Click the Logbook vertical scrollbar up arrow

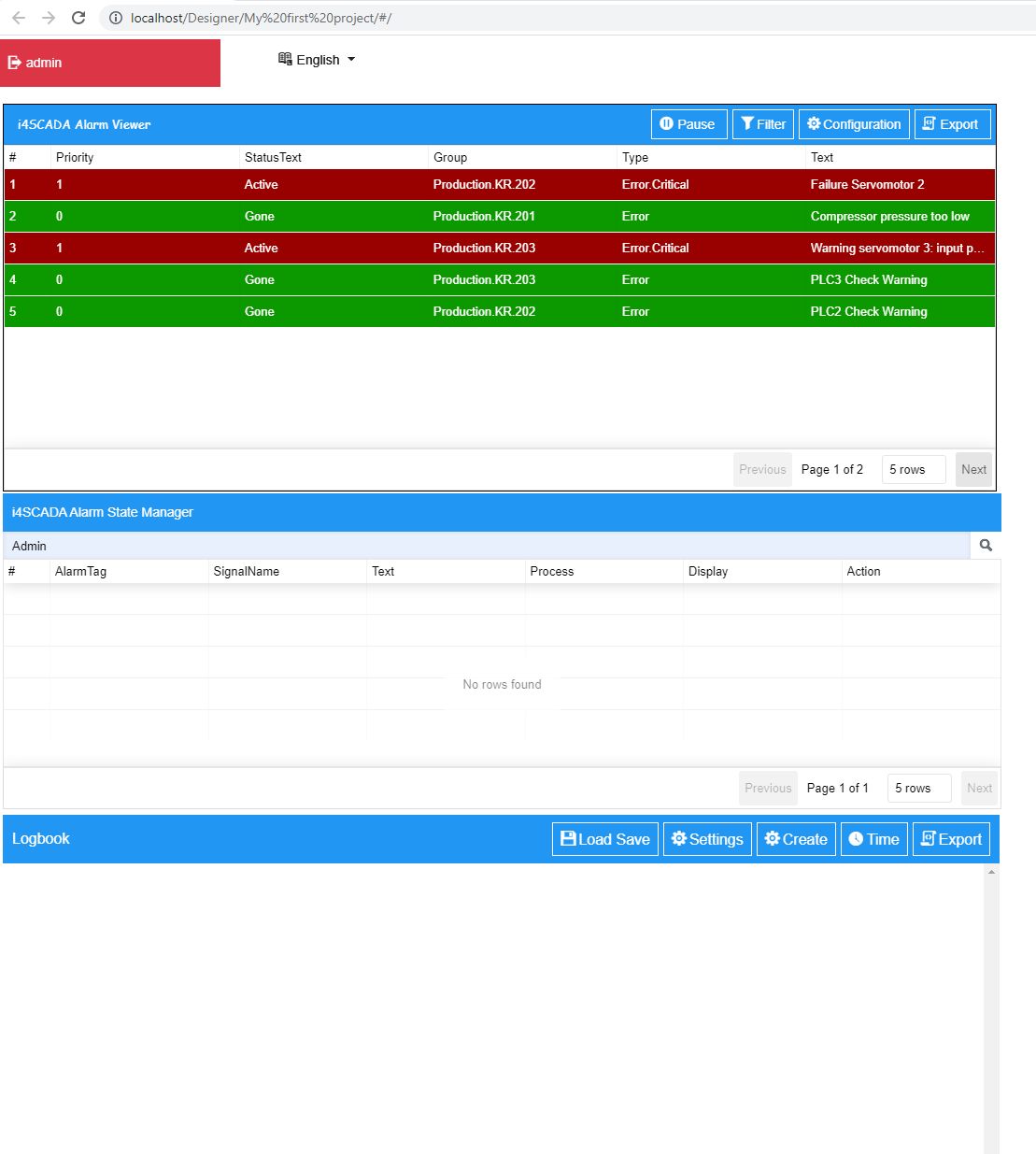click(991, 872)
